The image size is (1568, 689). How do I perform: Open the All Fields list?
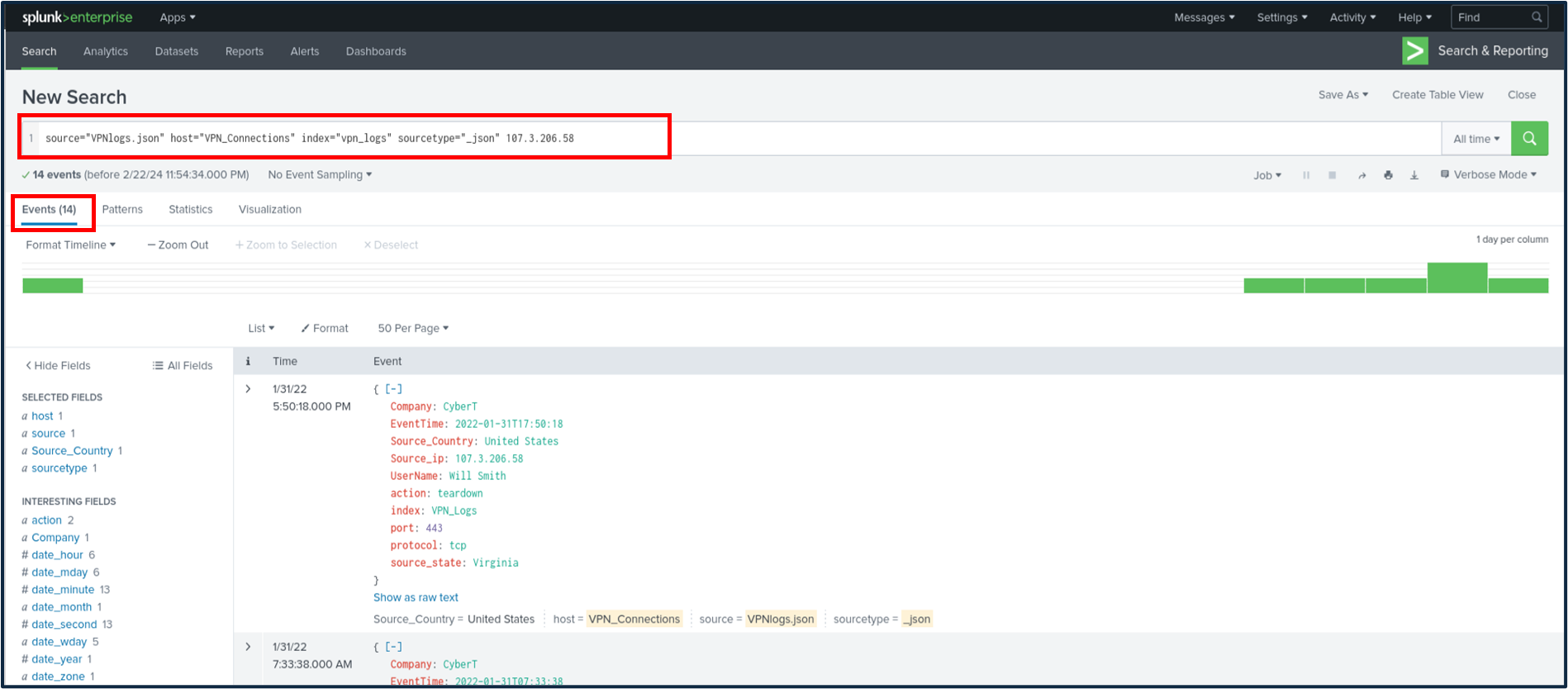coord(183,365)
